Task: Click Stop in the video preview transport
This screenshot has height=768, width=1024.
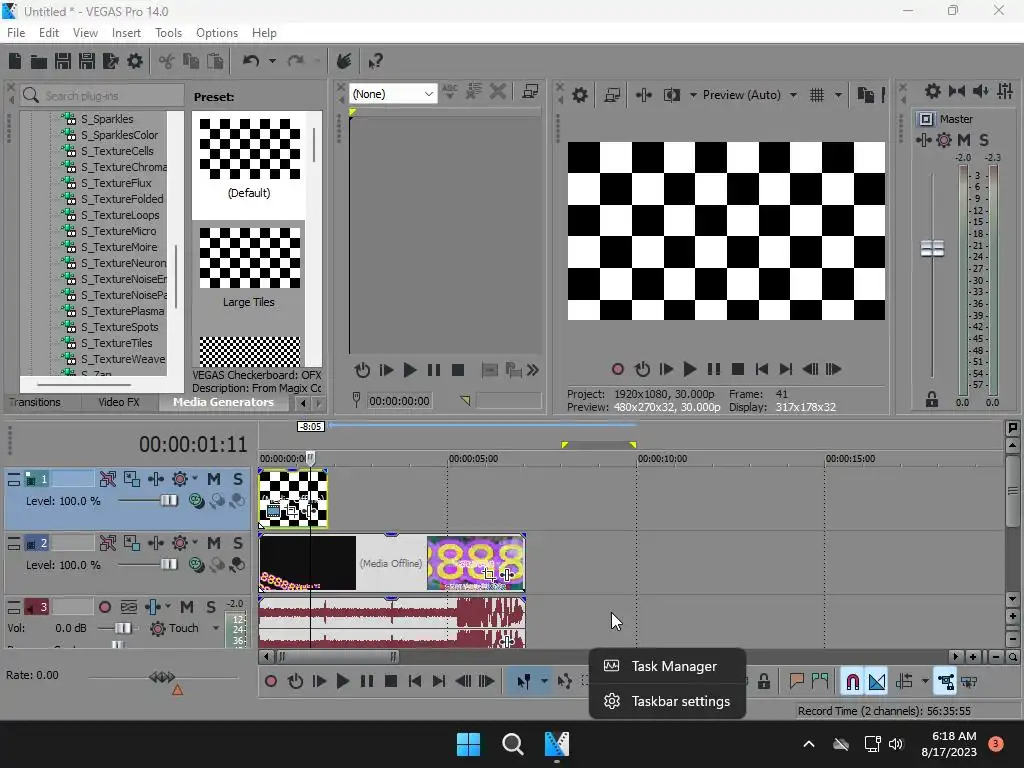Action: (738, 369)
